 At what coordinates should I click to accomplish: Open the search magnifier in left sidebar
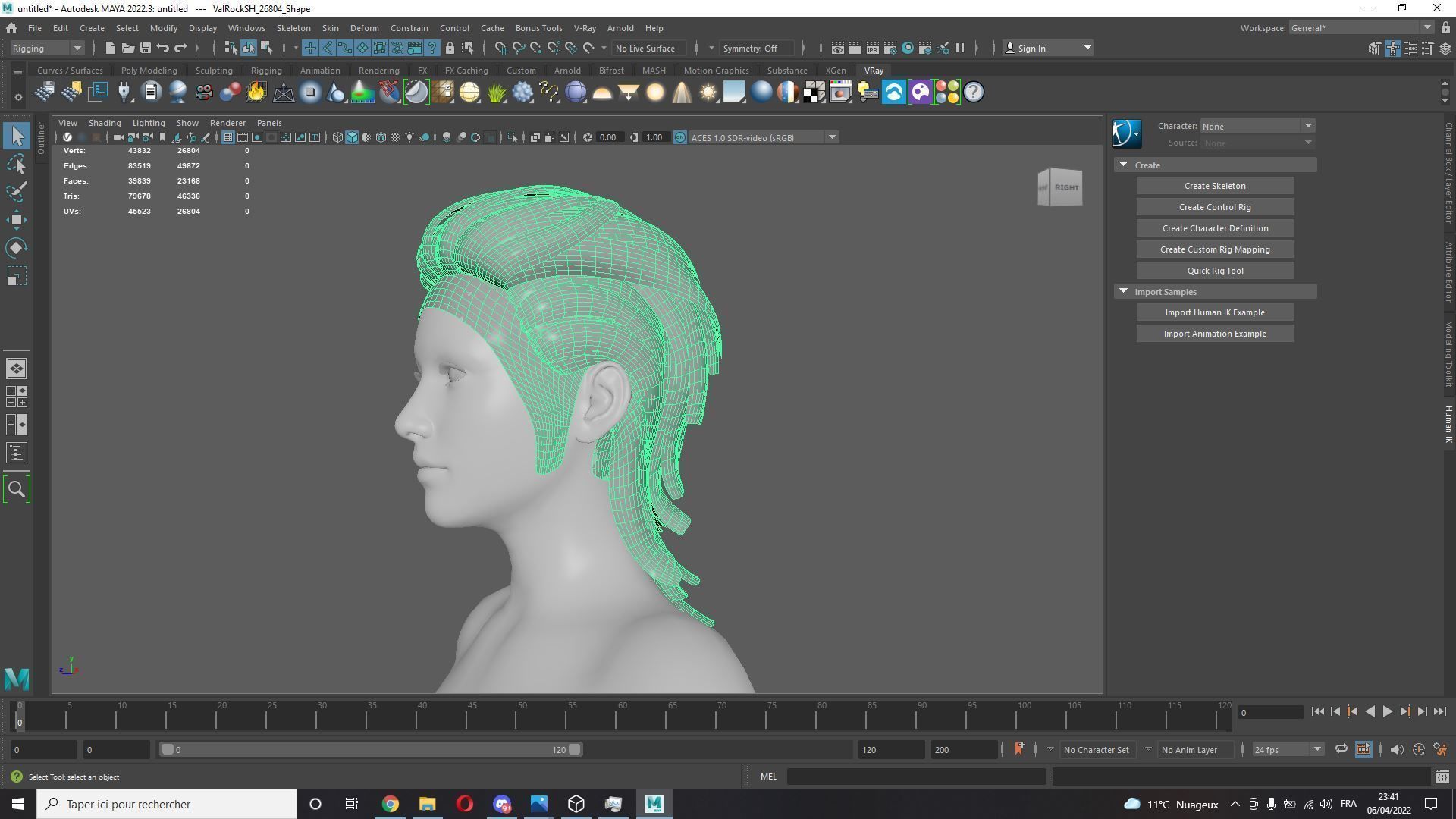[17, 489]
